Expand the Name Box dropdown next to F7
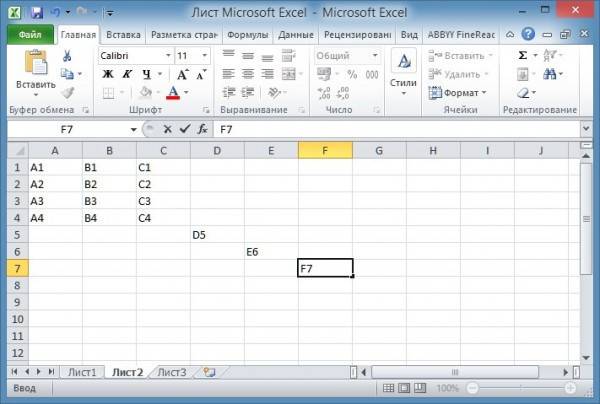This screenshot has height=404, width=600. 134,130
